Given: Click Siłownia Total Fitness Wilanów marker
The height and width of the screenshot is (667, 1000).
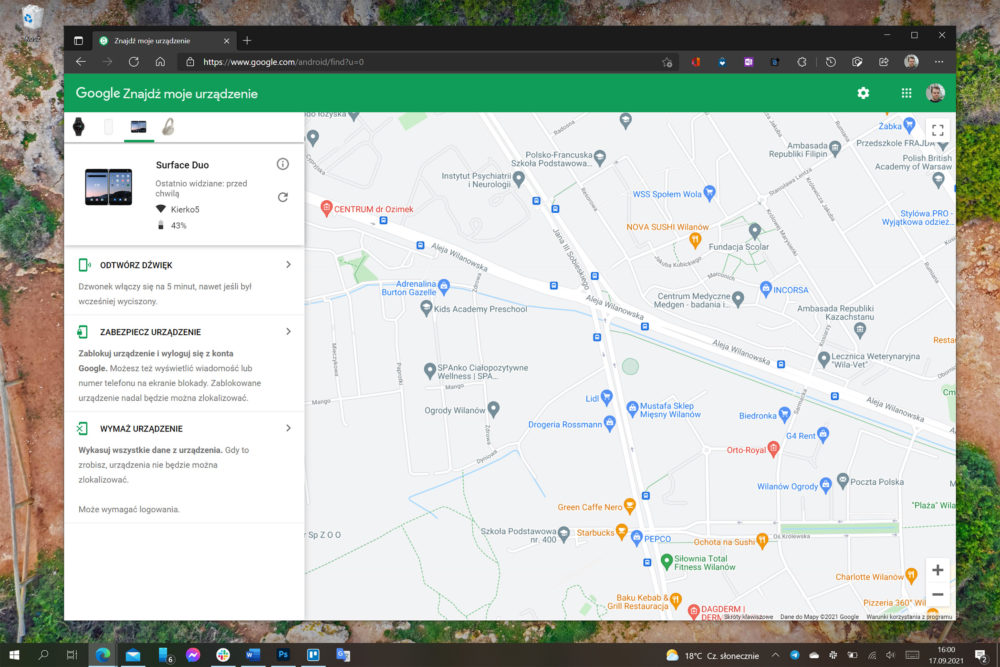Looking at the screenshot, I should pos(666,561).
